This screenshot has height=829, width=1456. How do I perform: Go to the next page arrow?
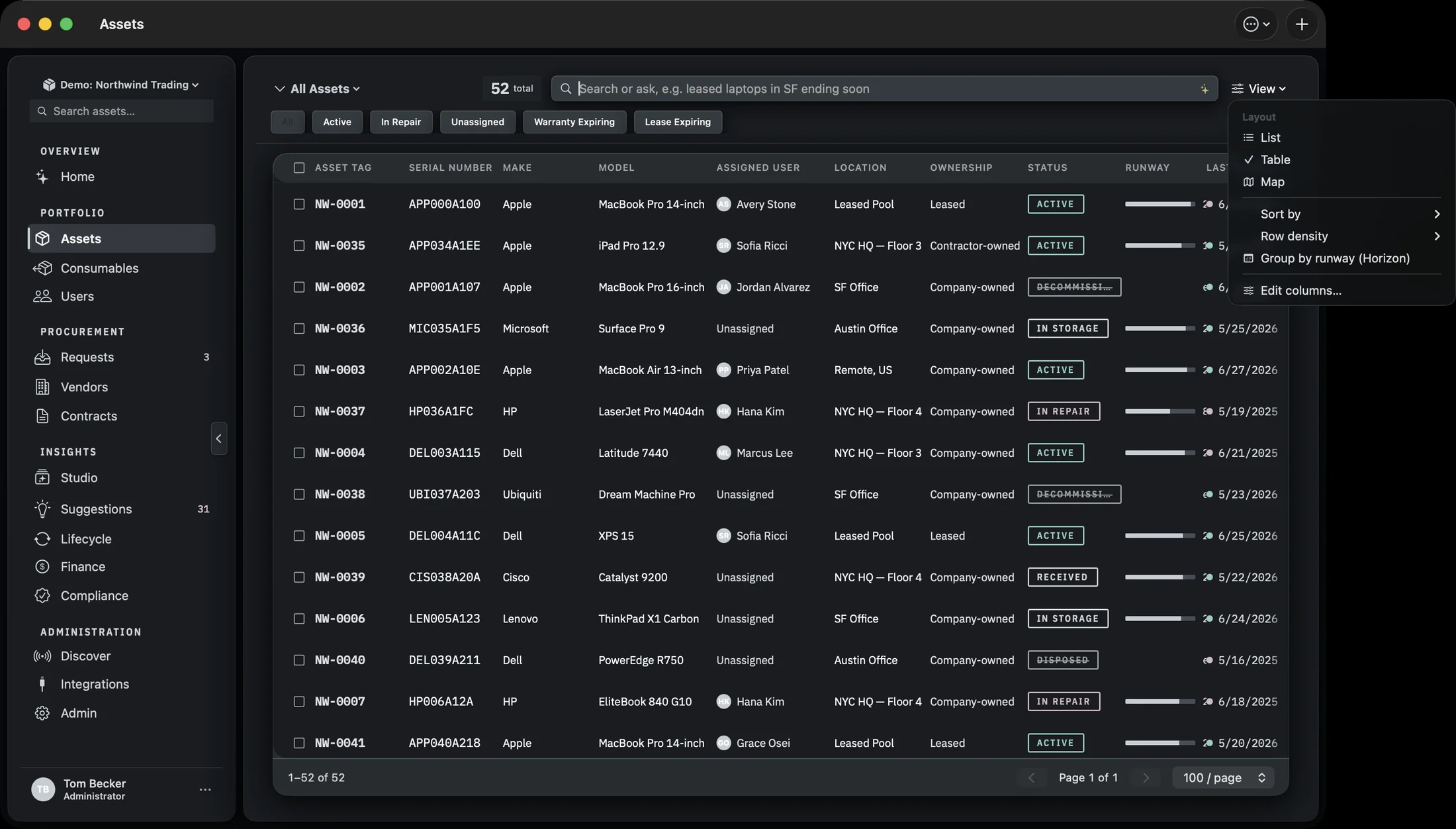[x=1146, y=778]
